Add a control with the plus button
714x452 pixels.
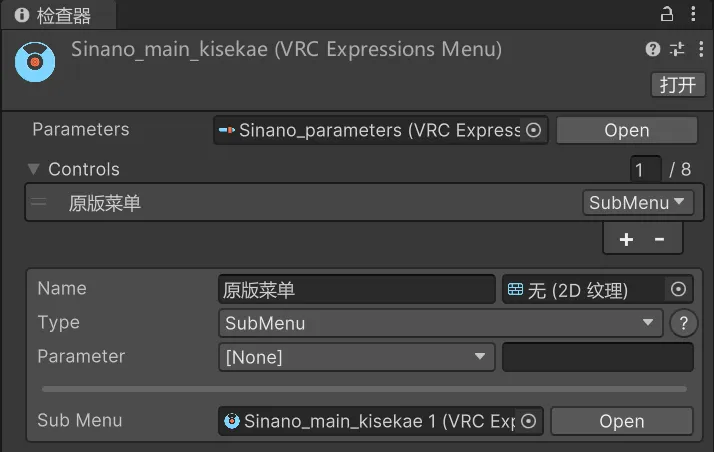[x=626, y=239]
